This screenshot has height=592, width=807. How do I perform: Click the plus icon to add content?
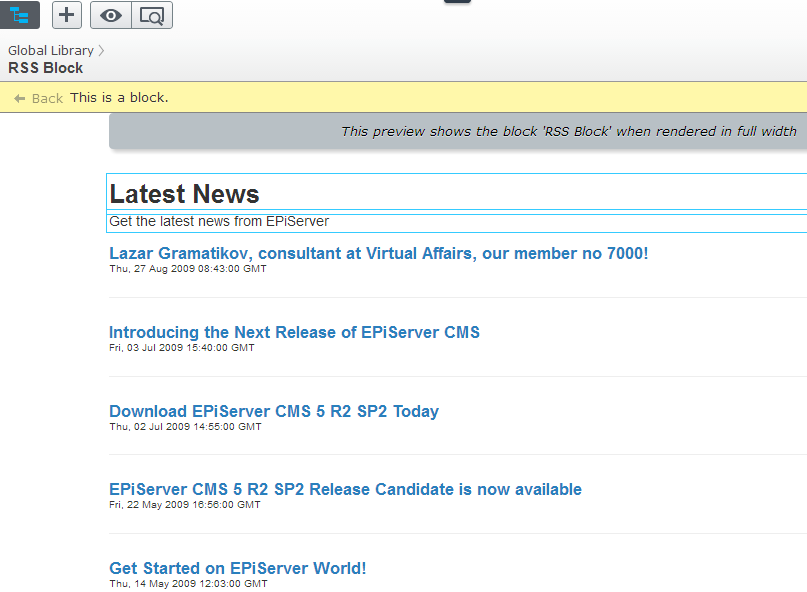point(67,15)
